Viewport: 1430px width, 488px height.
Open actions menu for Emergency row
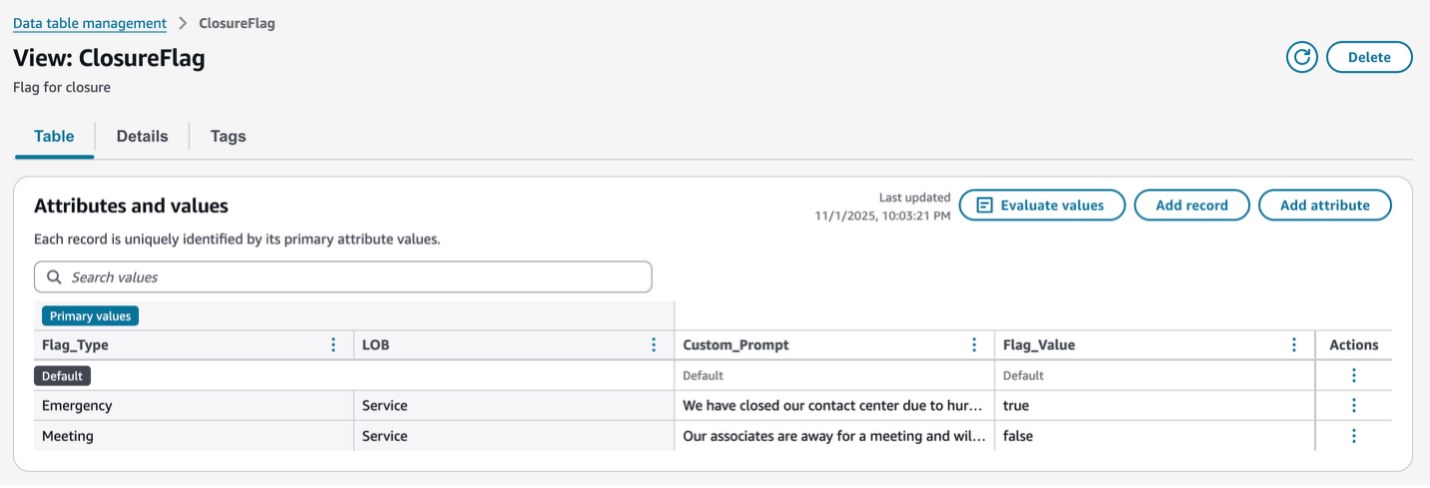pyautogui.click(x=1354, y=405)
